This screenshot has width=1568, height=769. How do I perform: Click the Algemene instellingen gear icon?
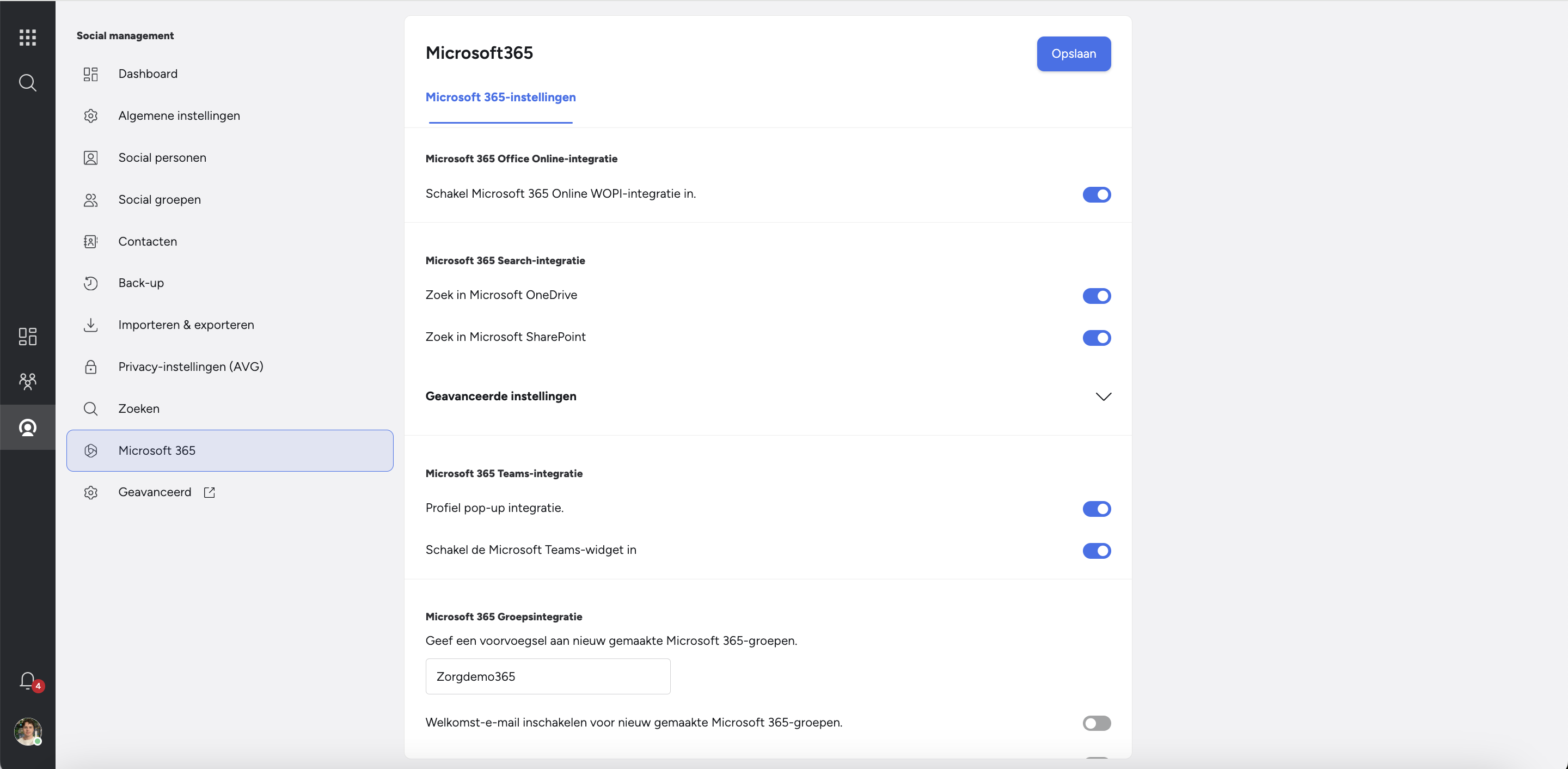(91, 115)
